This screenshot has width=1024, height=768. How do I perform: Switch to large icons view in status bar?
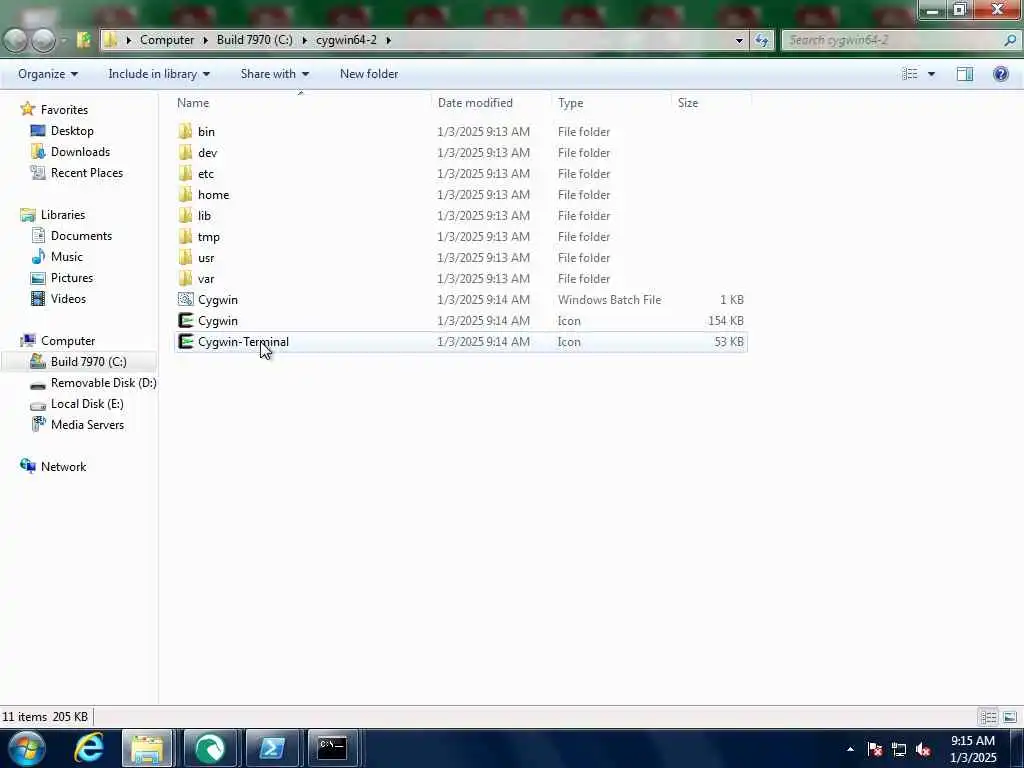click(1010, 717)
